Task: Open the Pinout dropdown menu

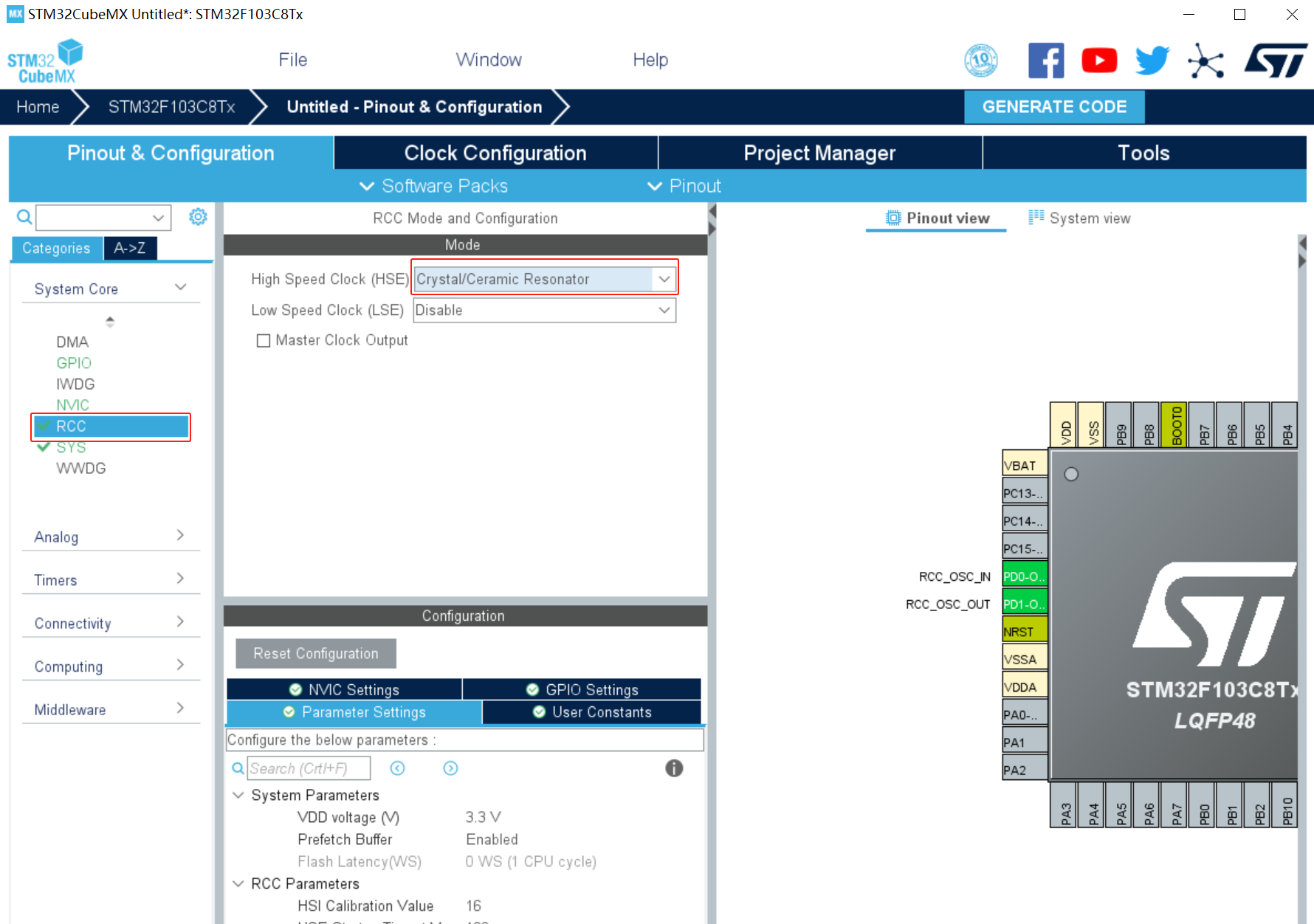Action: pos(684,186)
